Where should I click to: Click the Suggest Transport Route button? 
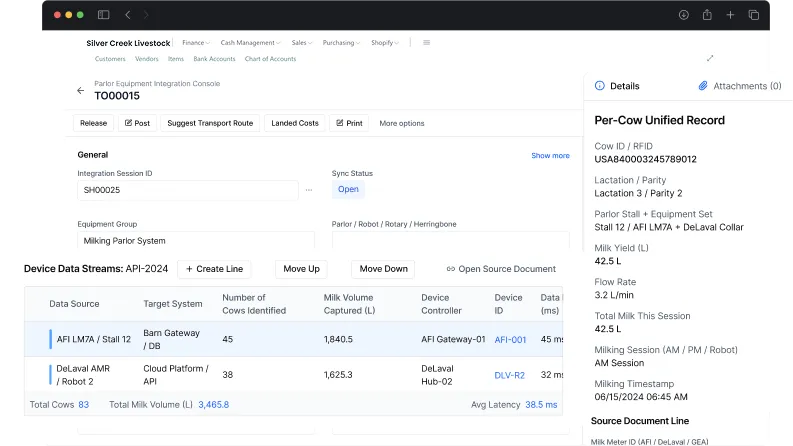[x=210, y=123]
